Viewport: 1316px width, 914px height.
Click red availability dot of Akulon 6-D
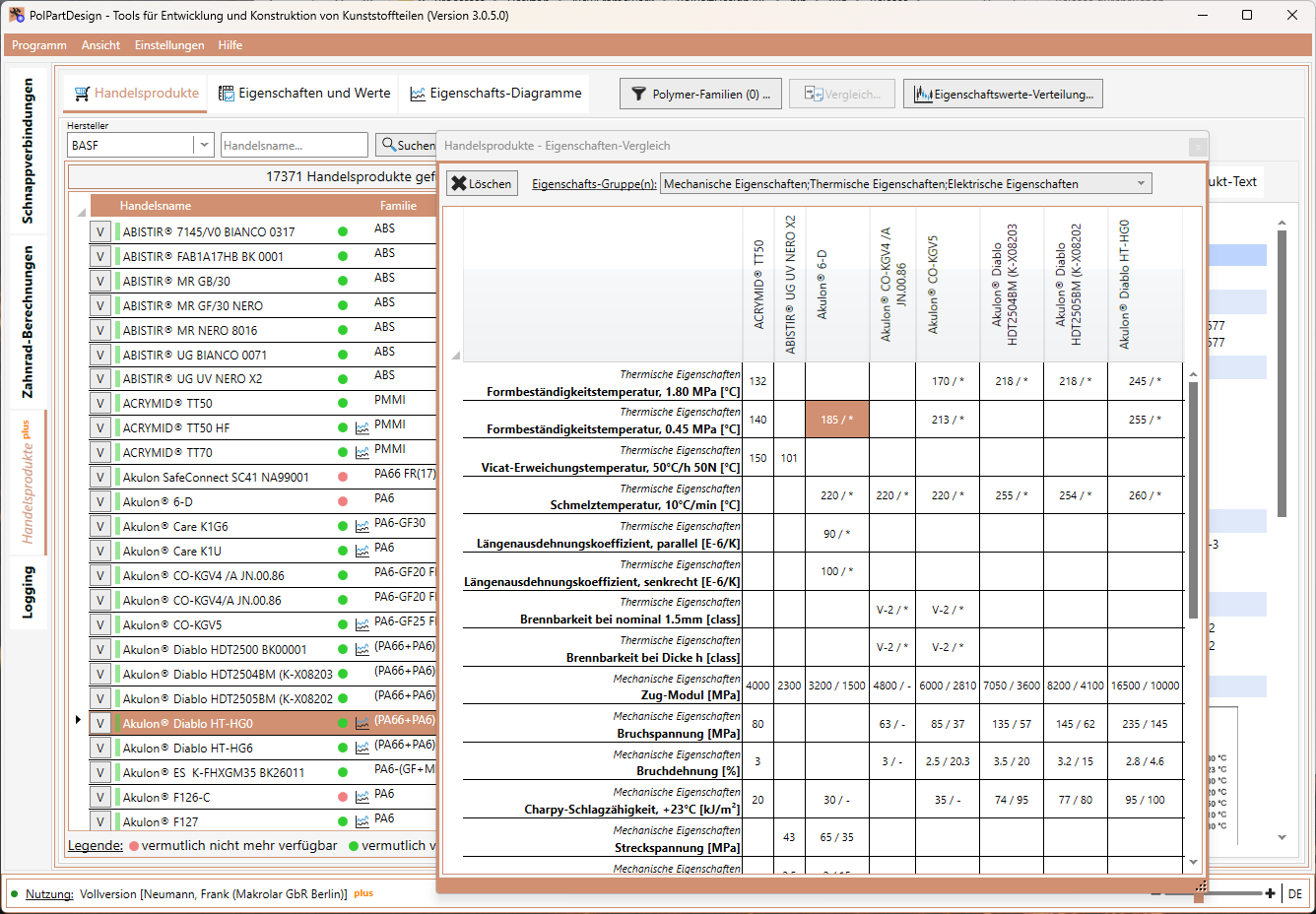343,502
